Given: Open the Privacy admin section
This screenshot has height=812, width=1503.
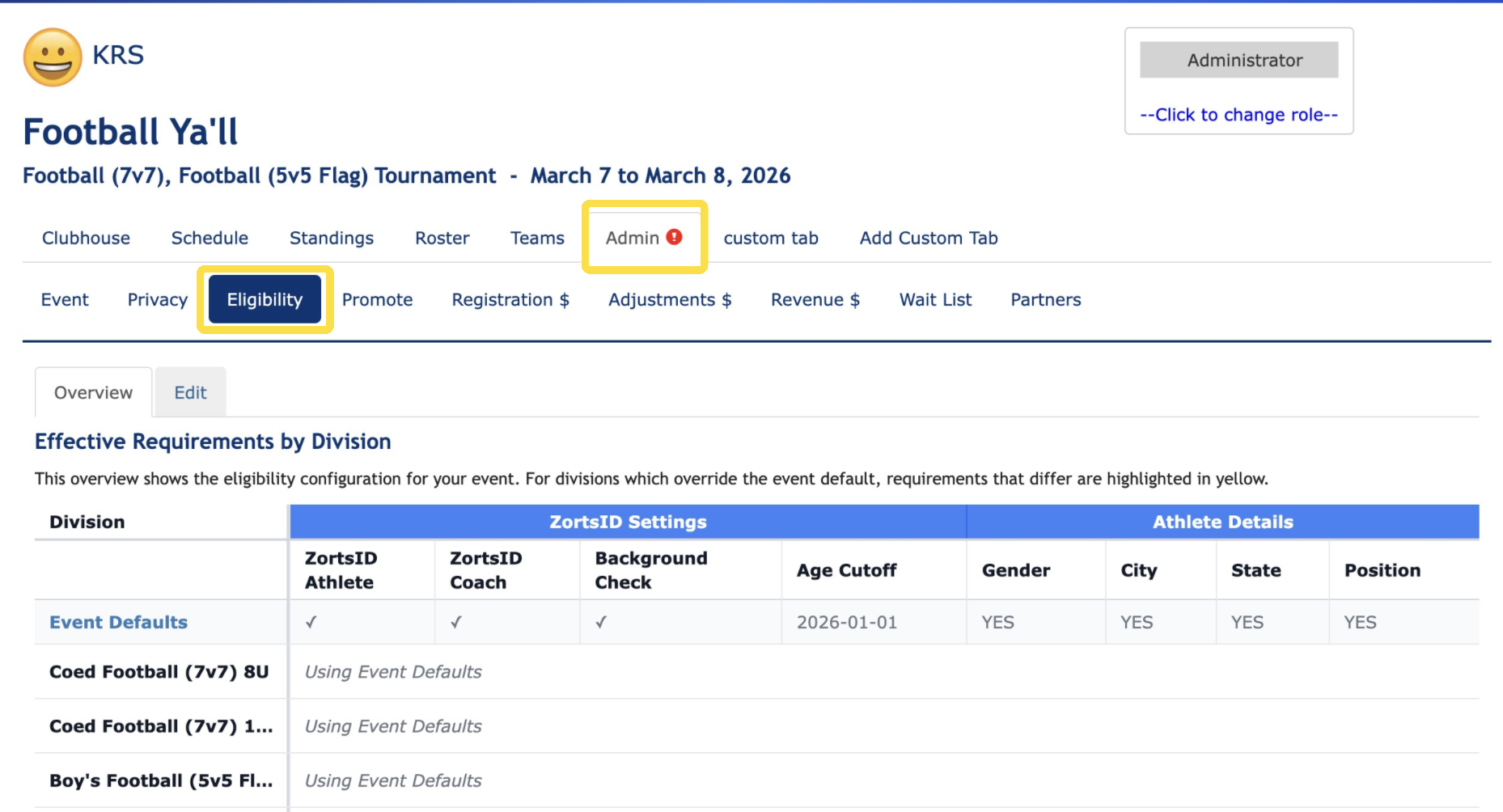Looking at the screenshot, I should (157, 300).
